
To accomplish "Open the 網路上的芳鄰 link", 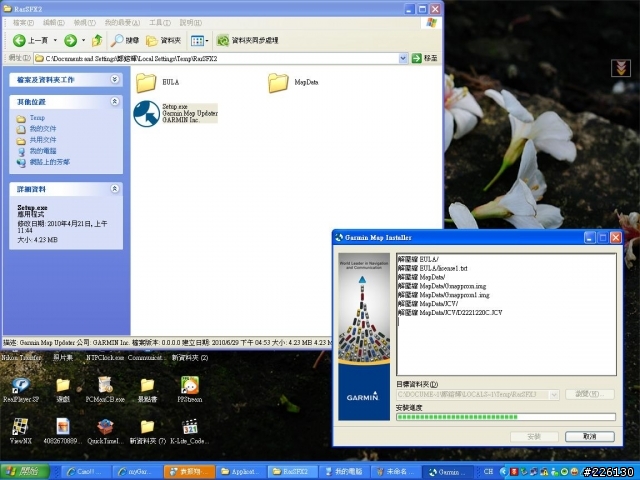I will point(49,162).
